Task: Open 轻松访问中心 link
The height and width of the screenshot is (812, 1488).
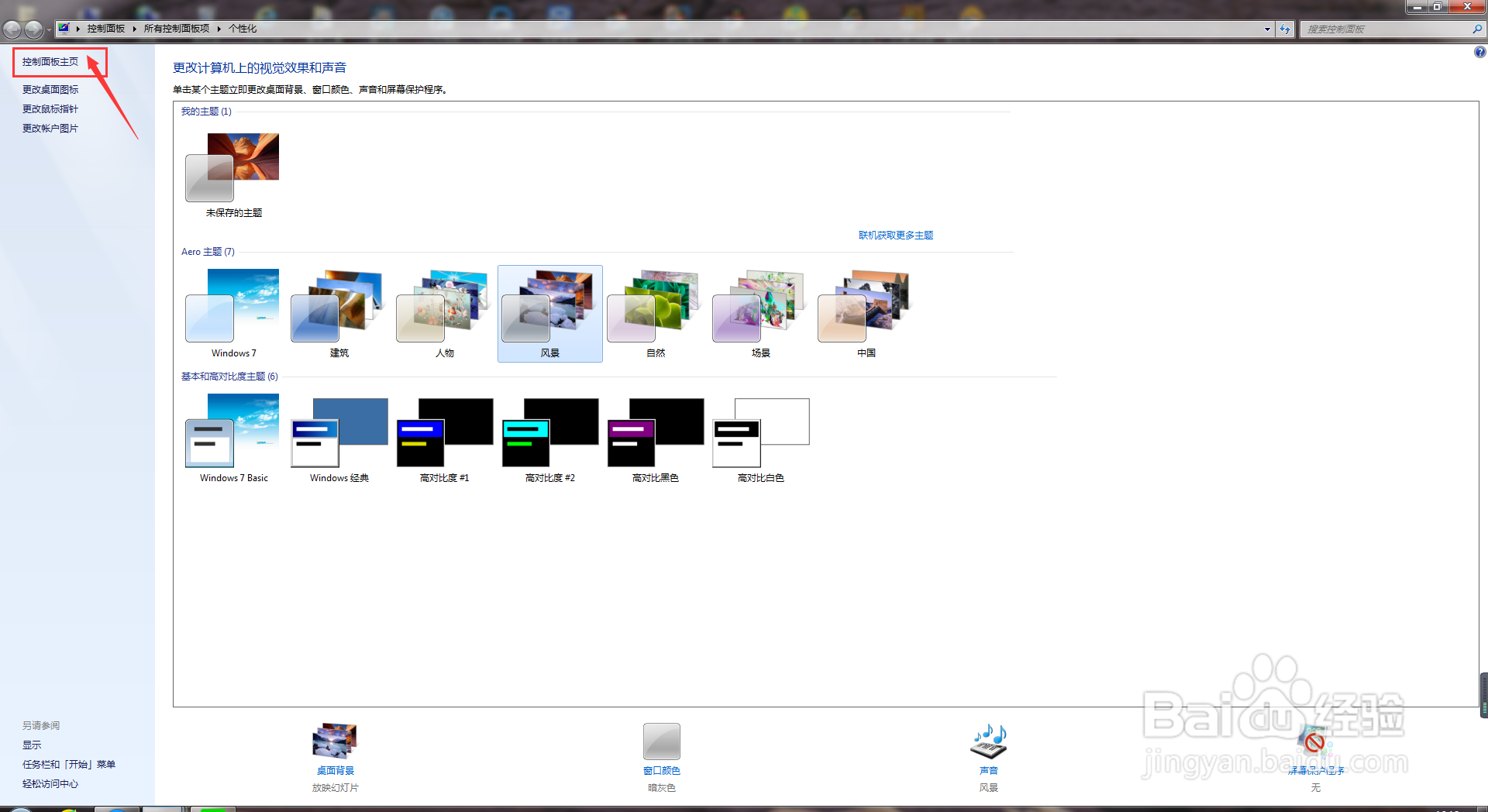Action: point(50,784)
